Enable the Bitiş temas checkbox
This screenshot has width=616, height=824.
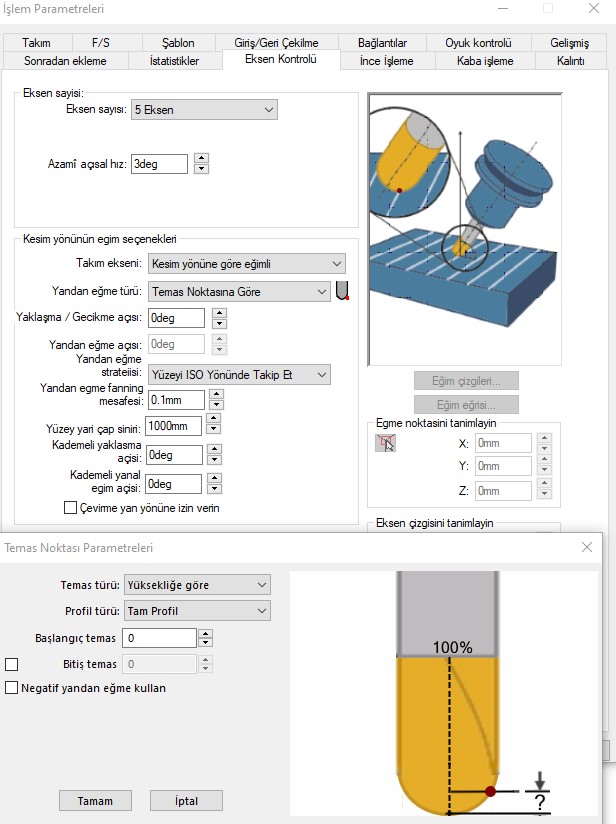click(x=12, y=664)
